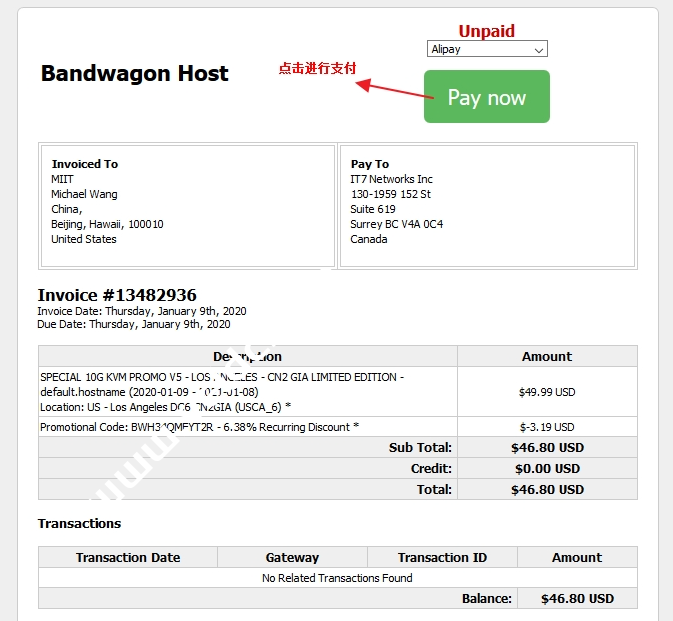Click the Transaction Date column header
Viewport: 673px width, 621px height.
click(x=128, y=557)
